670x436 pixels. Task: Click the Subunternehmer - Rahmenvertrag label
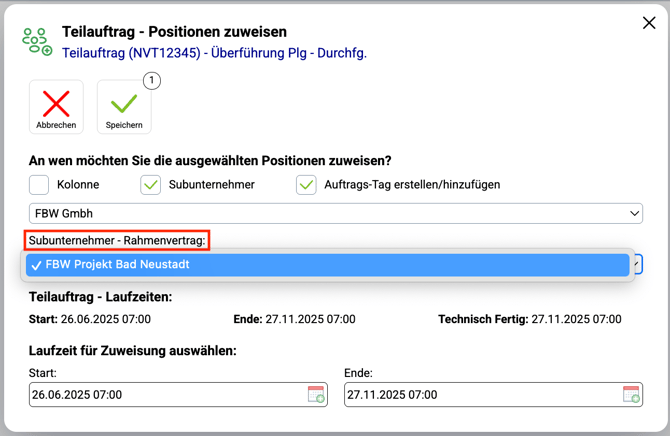[117, 241]
